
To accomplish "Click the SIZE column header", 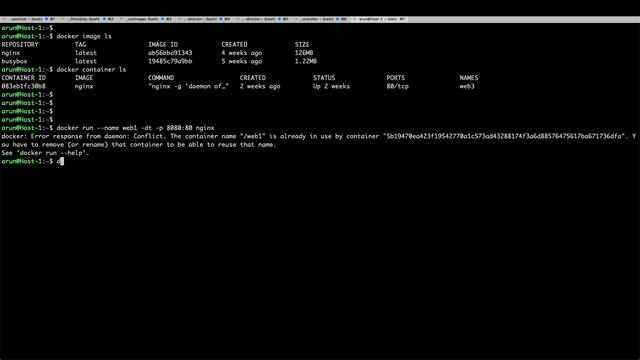I will pos(302,44).
